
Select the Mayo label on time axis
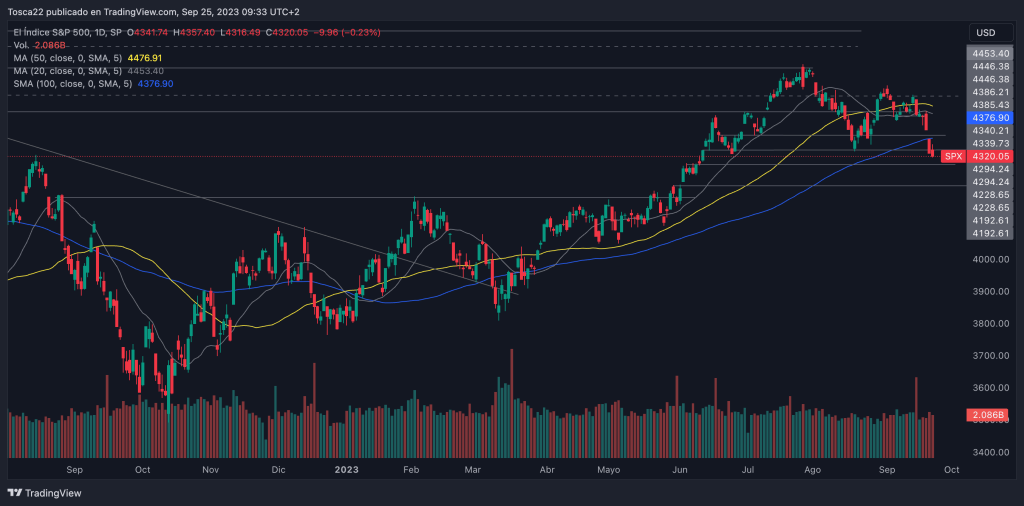click(608, 468)
